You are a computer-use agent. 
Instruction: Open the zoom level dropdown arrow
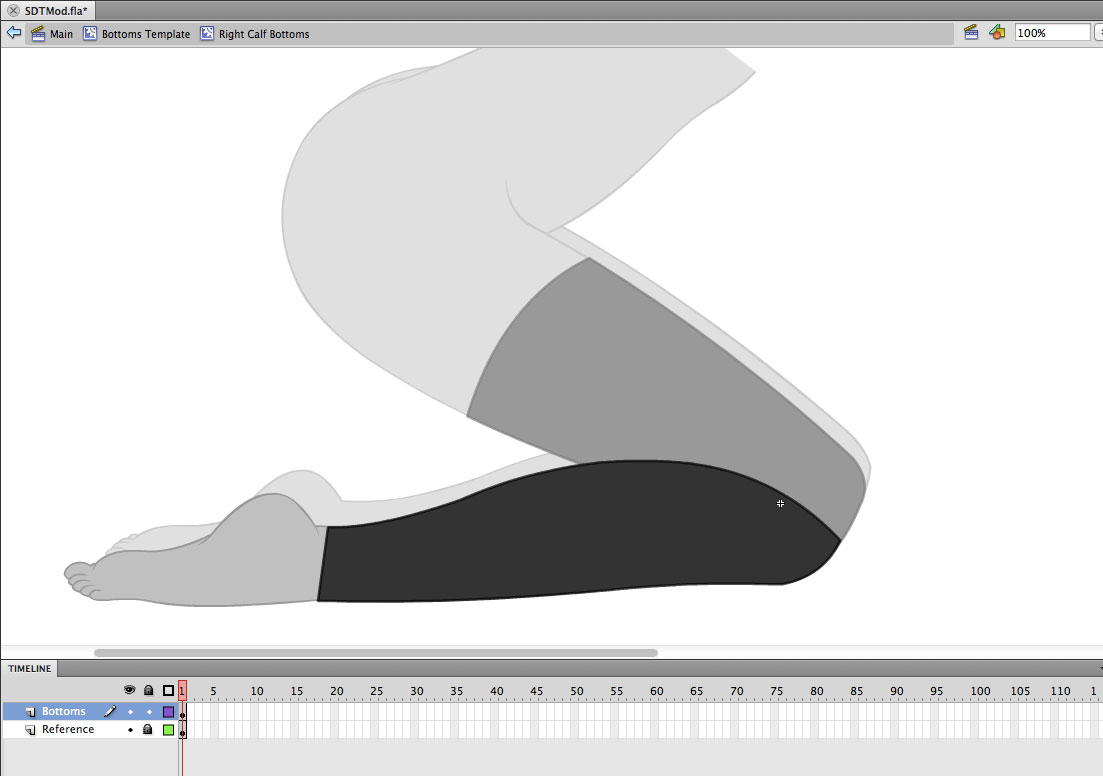tap(1096, 33)
